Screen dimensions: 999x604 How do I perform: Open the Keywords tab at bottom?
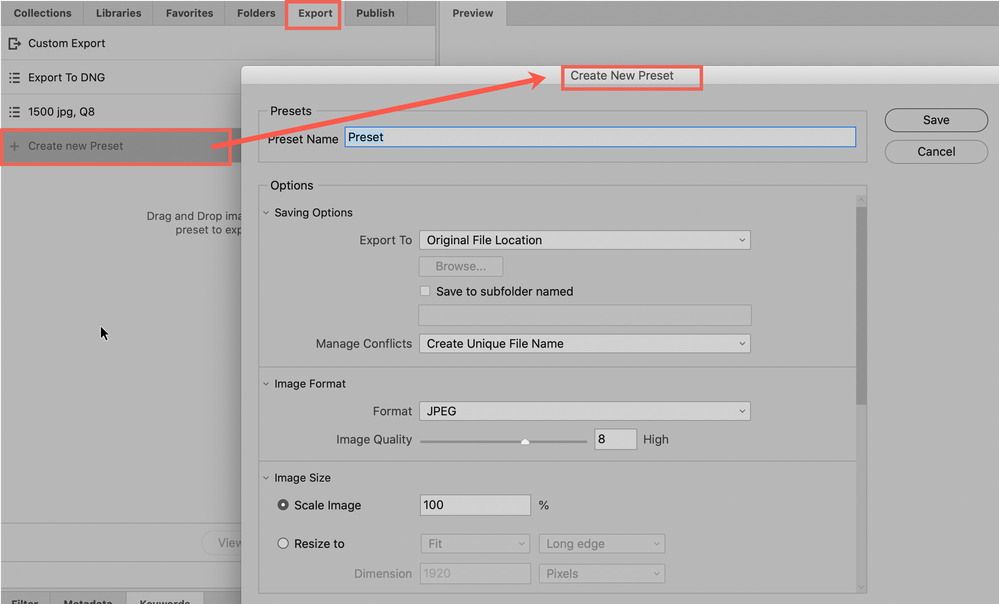[165, 600]
